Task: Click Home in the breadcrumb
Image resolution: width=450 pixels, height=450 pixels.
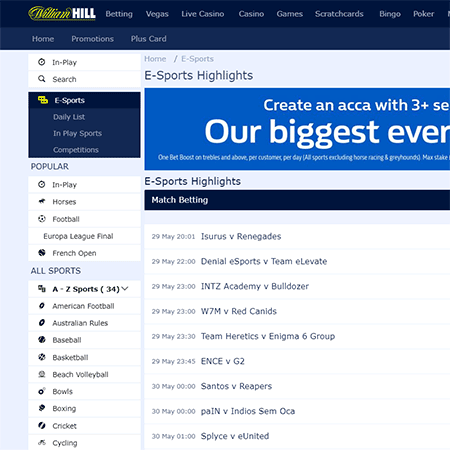Action: [x=155, y=59]
